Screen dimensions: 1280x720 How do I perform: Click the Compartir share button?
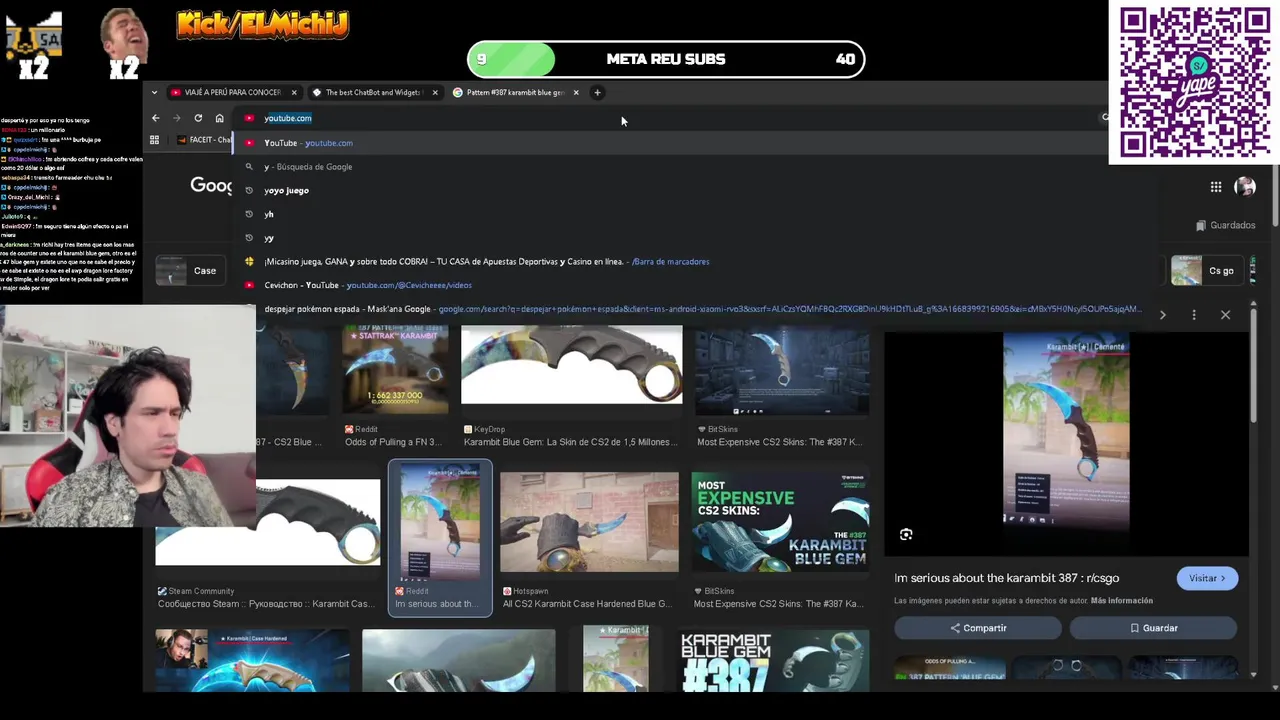[978, 628]
